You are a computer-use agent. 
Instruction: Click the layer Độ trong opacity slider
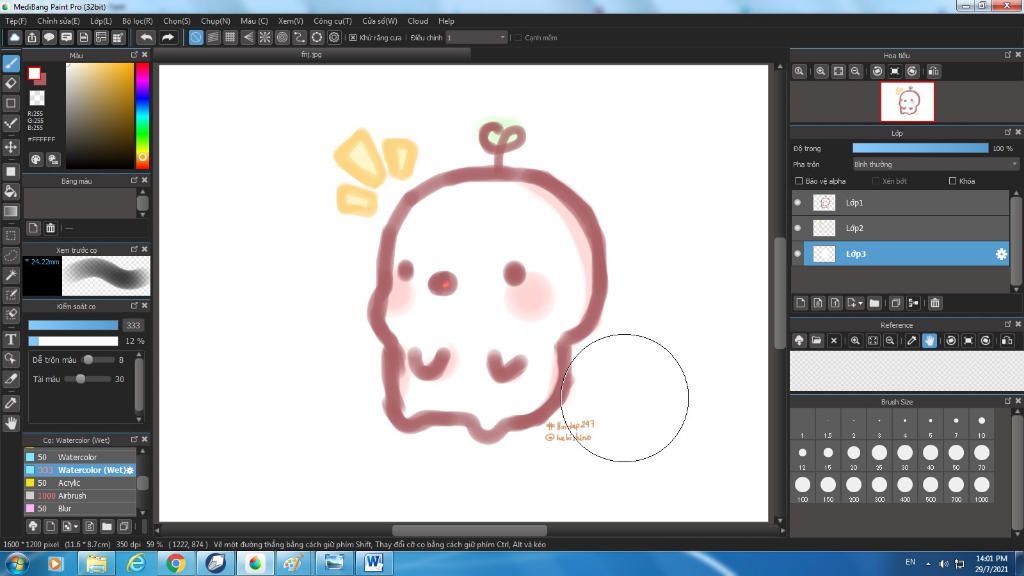[920, 148]
